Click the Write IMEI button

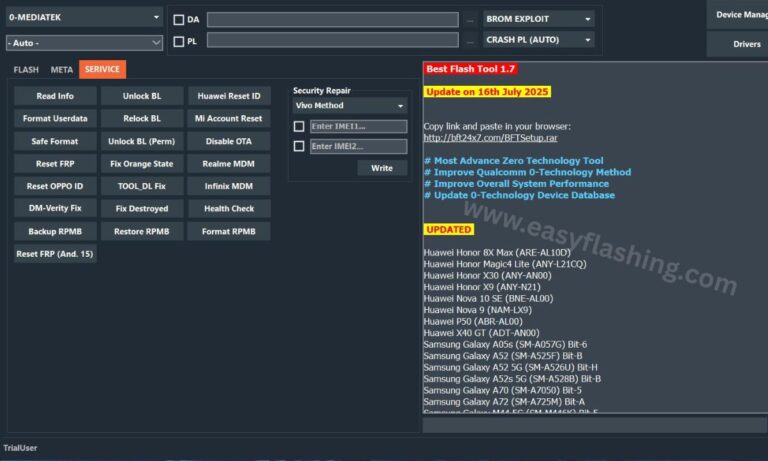click(382, 168)
